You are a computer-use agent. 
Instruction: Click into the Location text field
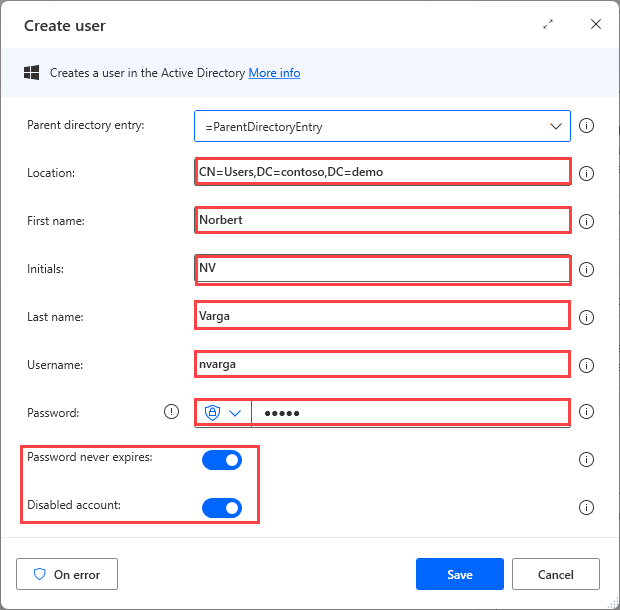(383, 172)
